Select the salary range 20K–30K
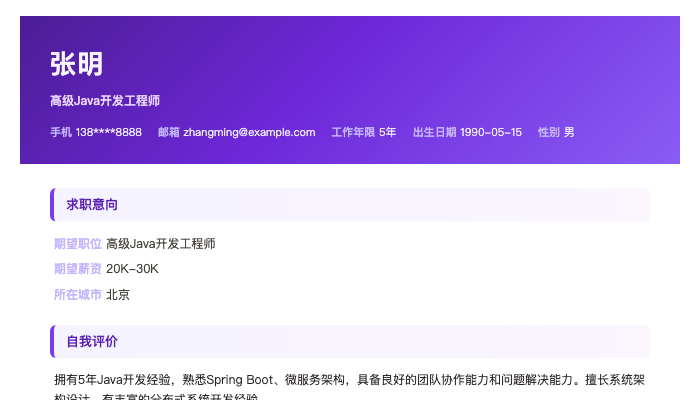The height and width of the screenshot is (400, 700). (x=132, y=269)
